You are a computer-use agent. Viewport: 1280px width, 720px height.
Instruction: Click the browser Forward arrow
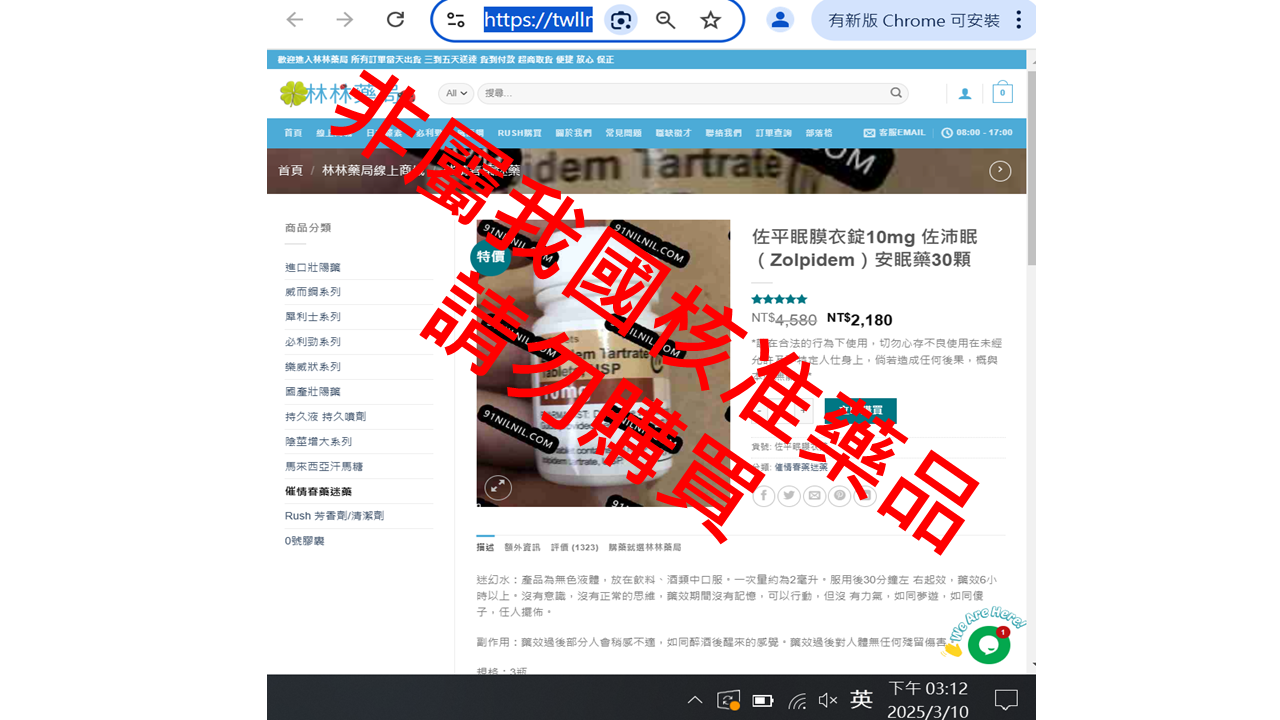[x=345, y=20]
